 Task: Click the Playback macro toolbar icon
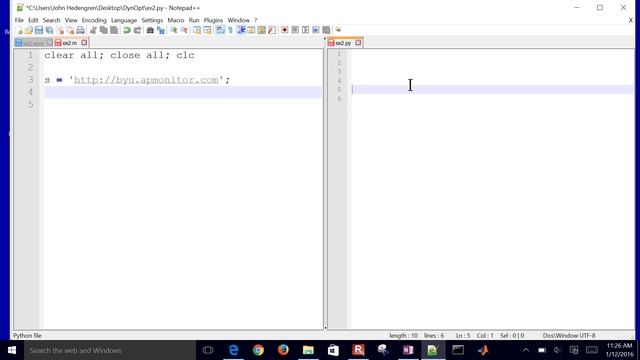[x=305, y=30]
